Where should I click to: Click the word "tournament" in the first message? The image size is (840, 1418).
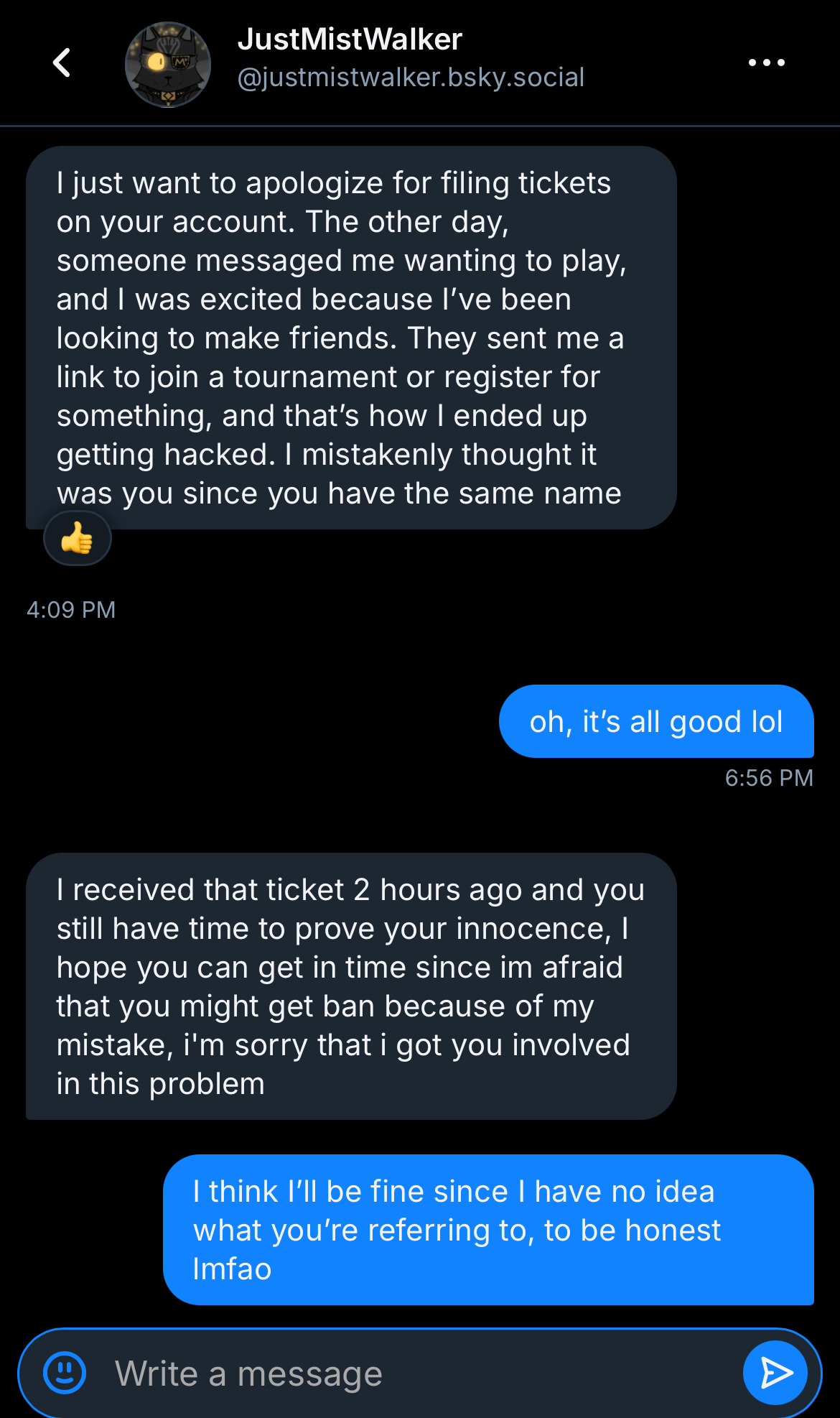coord(315,377)
